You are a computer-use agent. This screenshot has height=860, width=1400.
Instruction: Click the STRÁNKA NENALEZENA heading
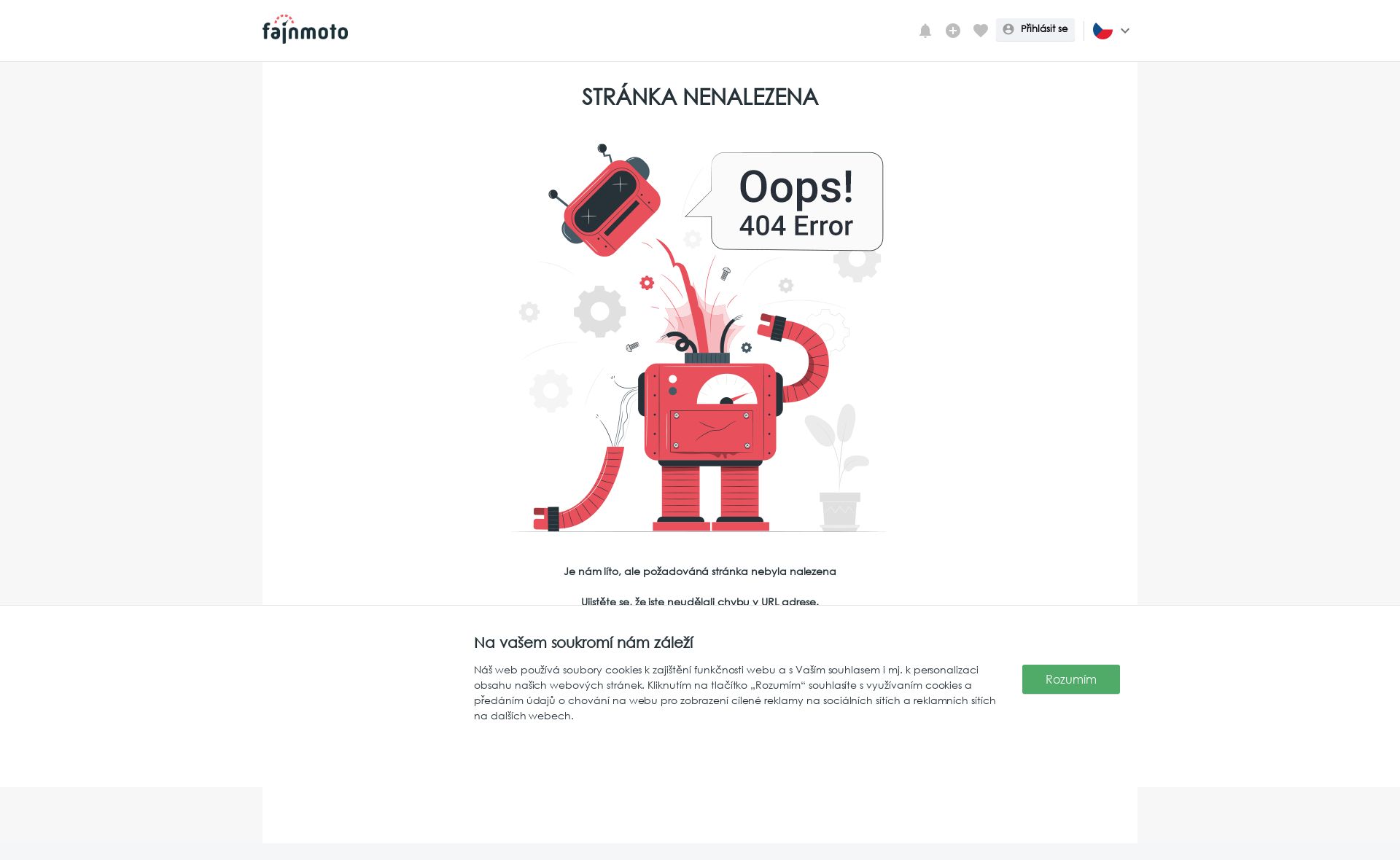(700, 96)
